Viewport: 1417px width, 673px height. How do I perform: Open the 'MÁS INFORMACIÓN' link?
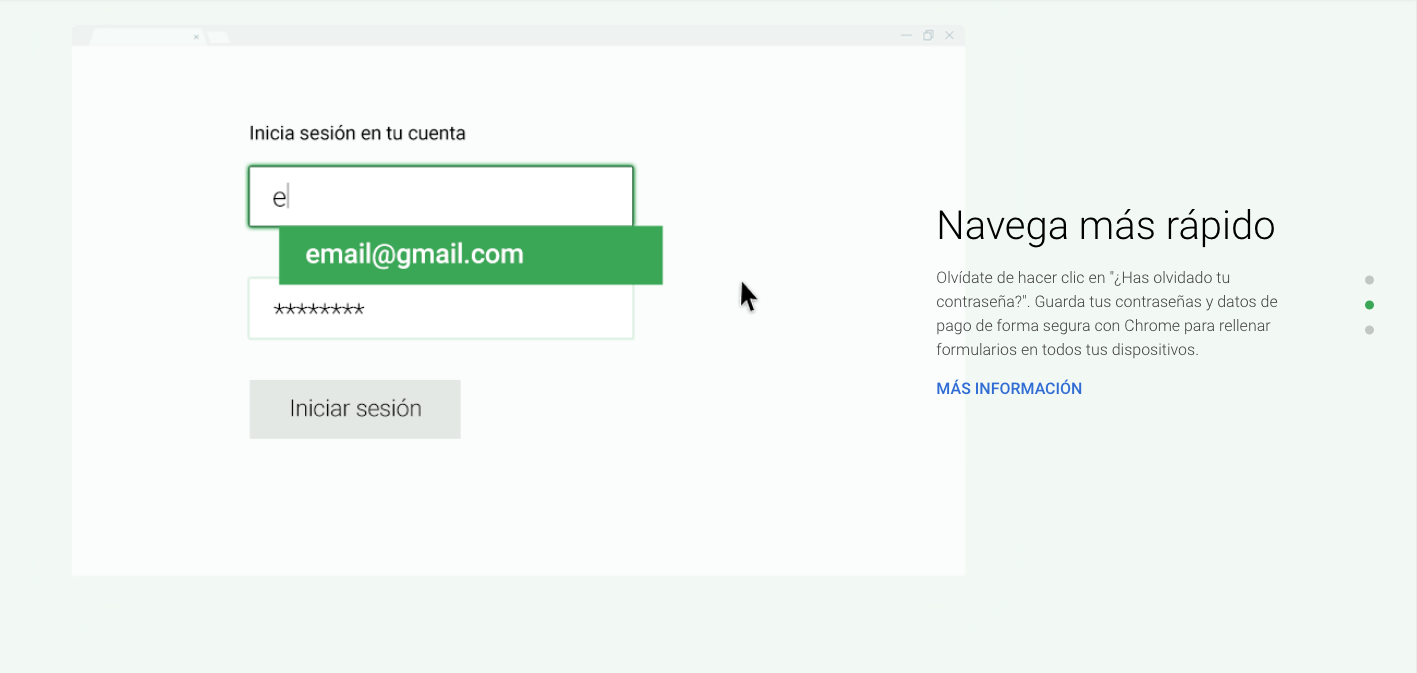click(1009, 389)
